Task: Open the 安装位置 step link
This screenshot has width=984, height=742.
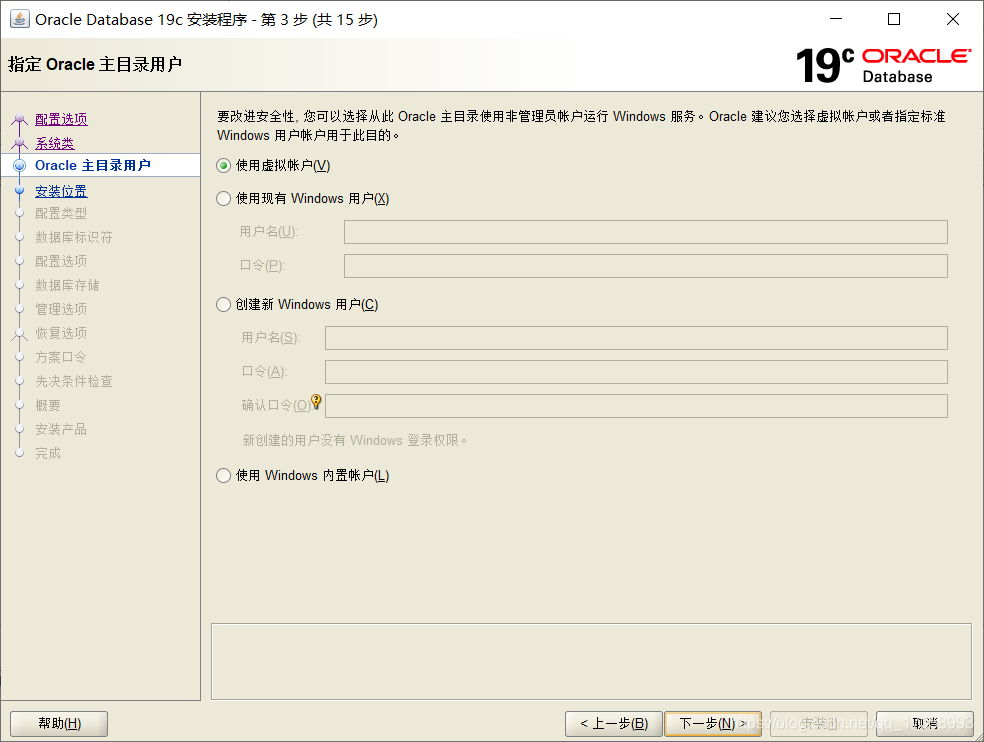Action: point(62,191)
